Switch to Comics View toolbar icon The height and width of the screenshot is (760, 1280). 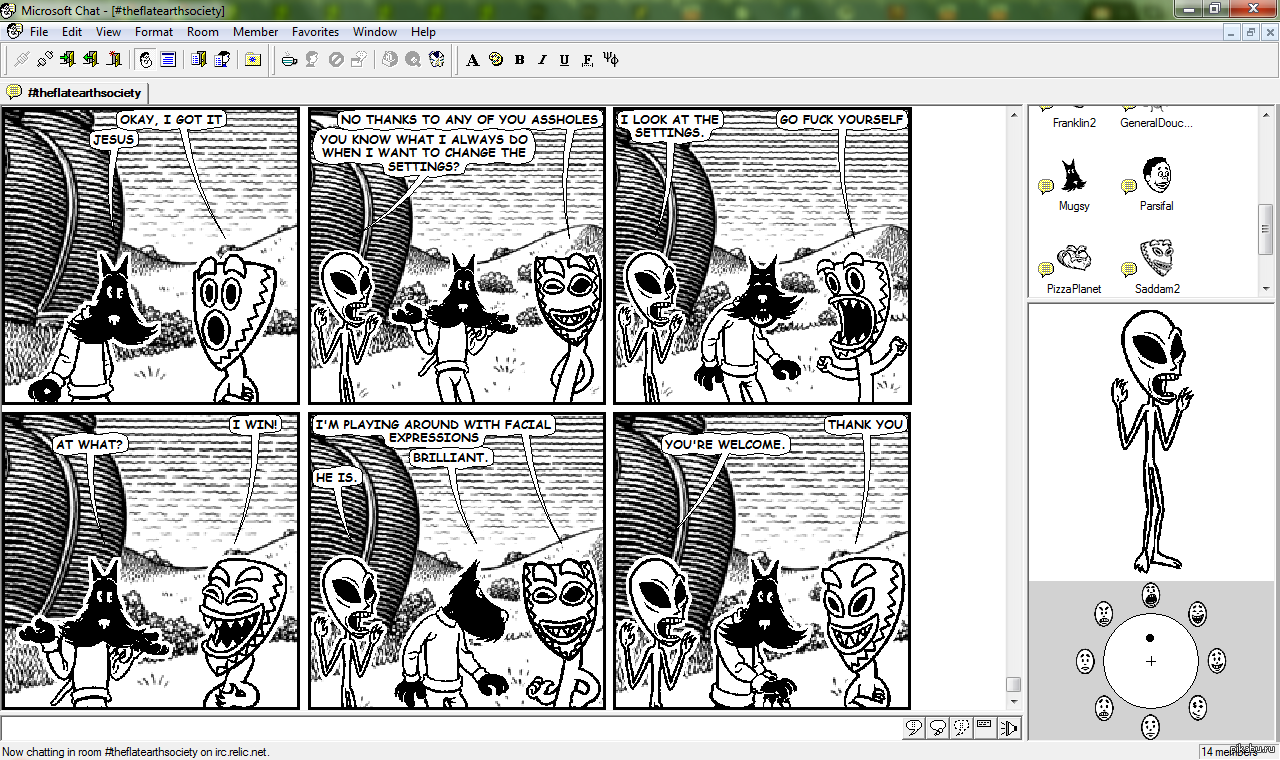(x=145, y=60)
